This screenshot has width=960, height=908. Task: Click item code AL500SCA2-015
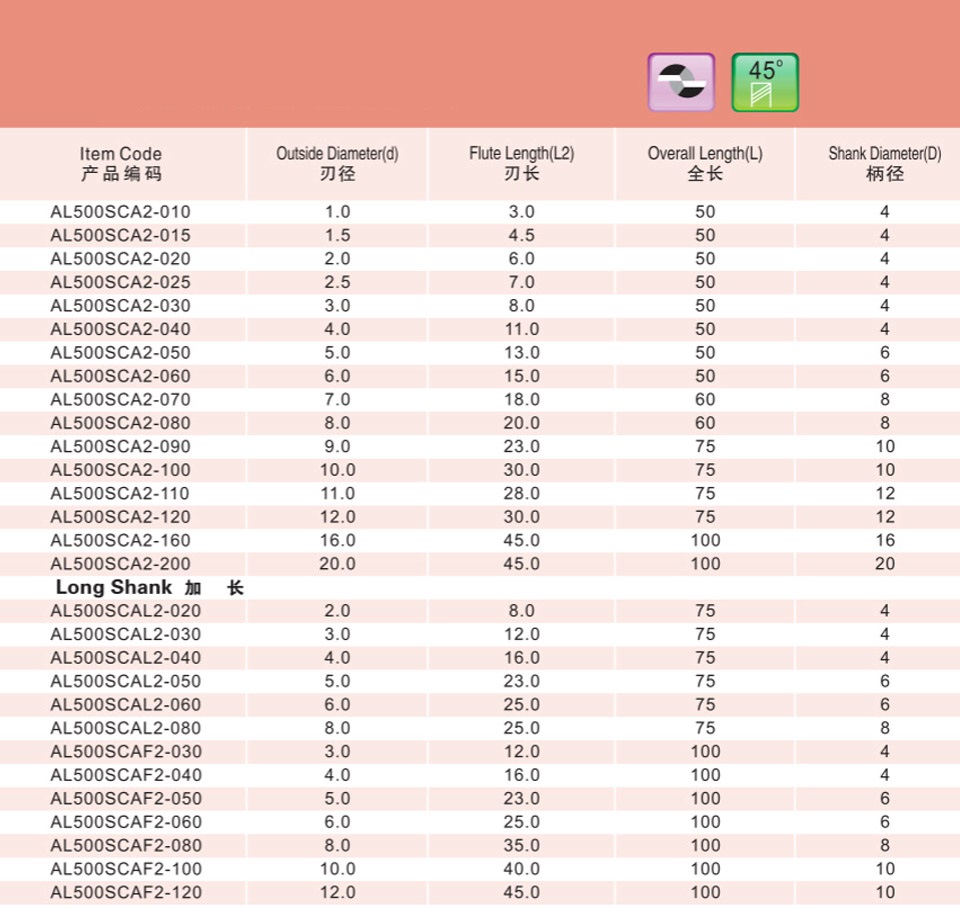tap(121, 235)
